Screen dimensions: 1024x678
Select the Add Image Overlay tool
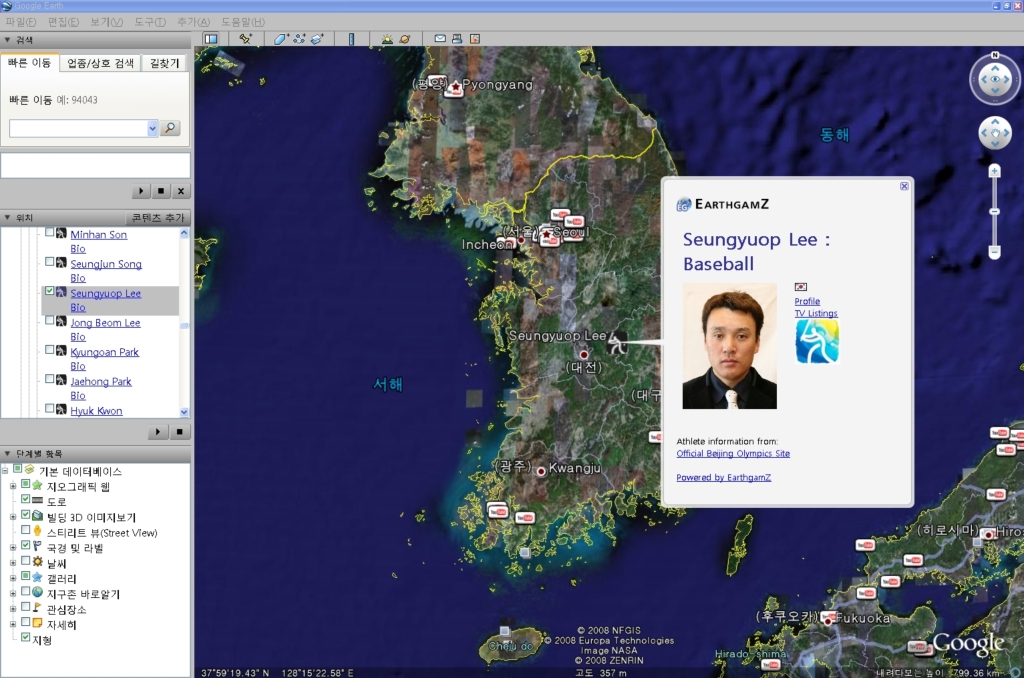pyautogui.click(x=317, y=39)
